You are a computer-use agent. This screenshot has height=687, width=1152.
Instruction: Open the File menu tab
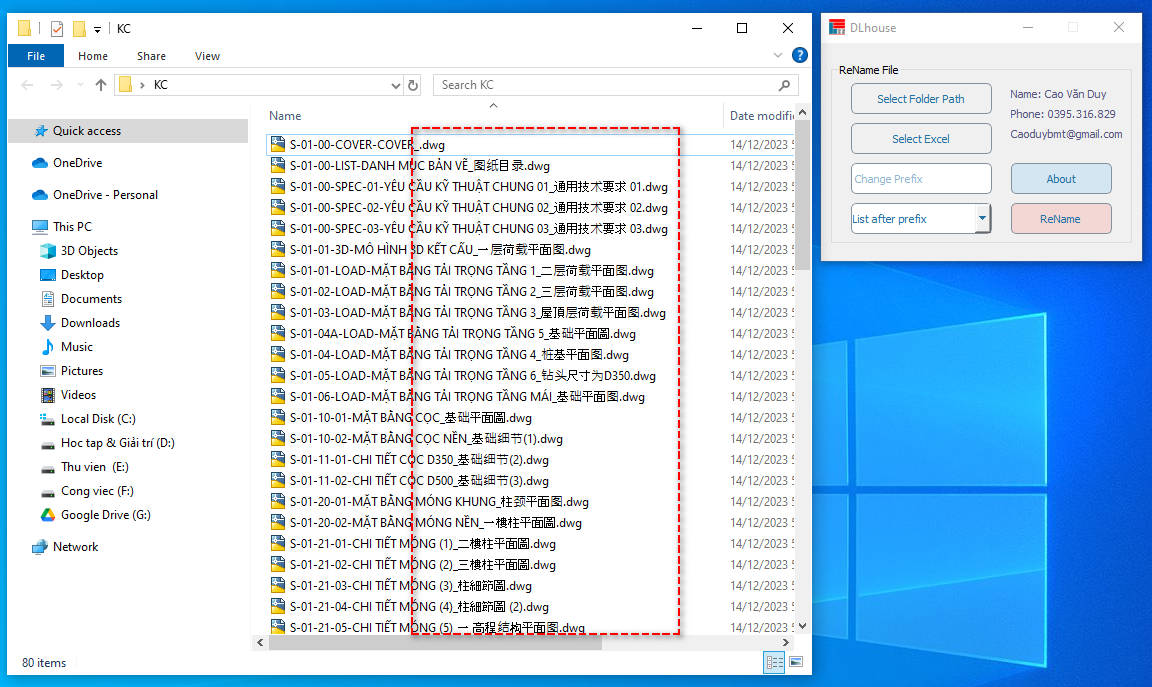36,56
